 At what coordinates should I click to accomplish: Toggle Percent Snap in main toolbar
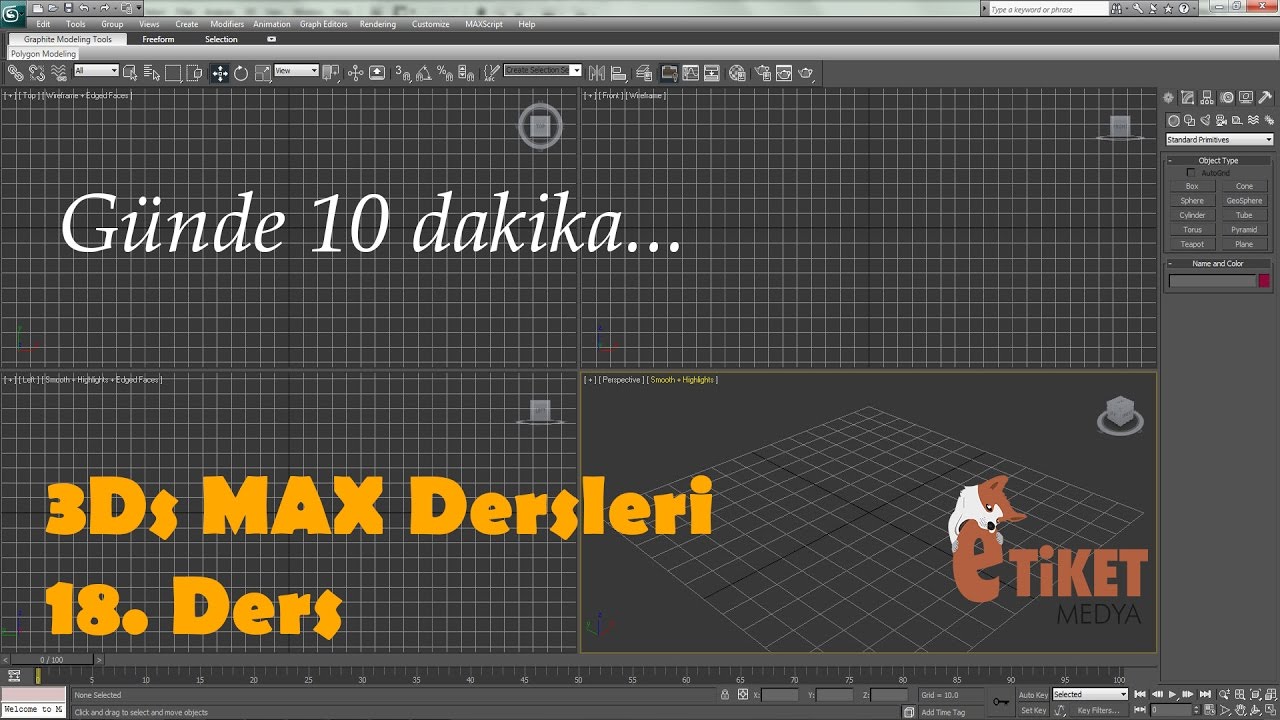(444, 73)
